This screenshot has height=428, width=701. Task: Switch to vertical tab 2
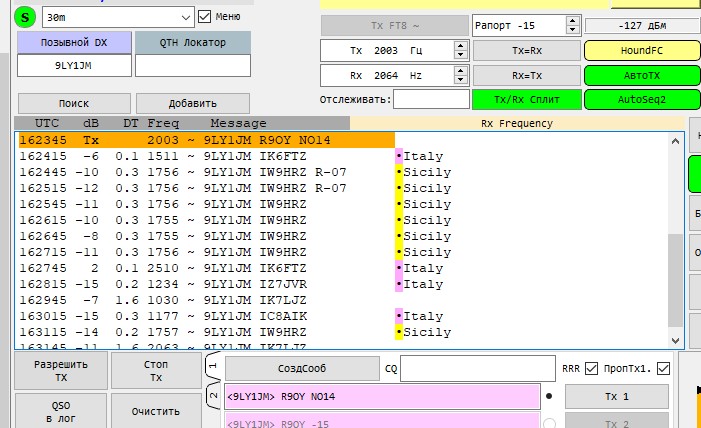[212, 397]
